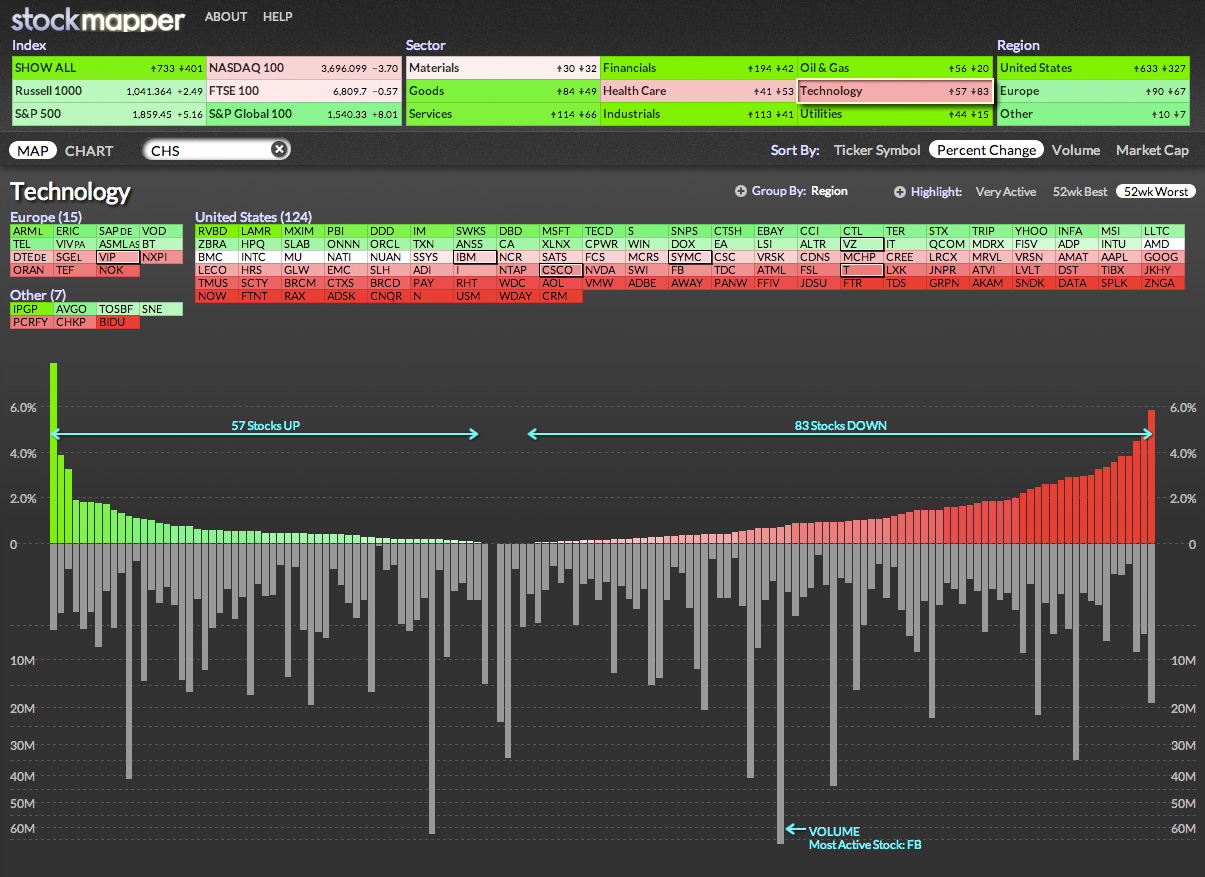Select the Services sector
This screenshot has width=1205, height=877.
click(x=503, y=114)
